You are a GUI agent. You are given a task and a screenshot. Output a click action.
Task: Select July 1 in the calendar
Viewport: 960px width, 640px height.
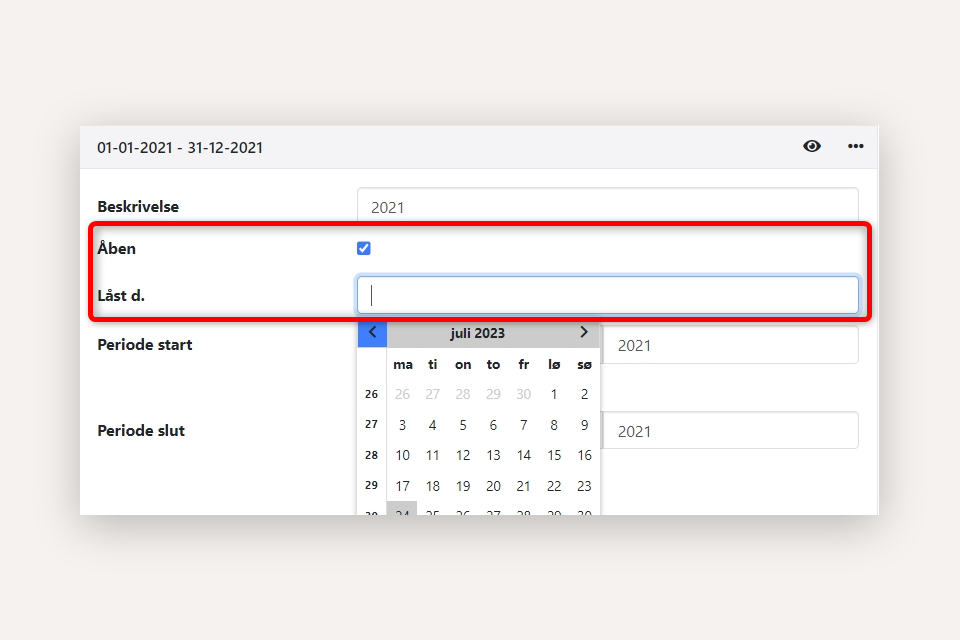tap(554, 395)
